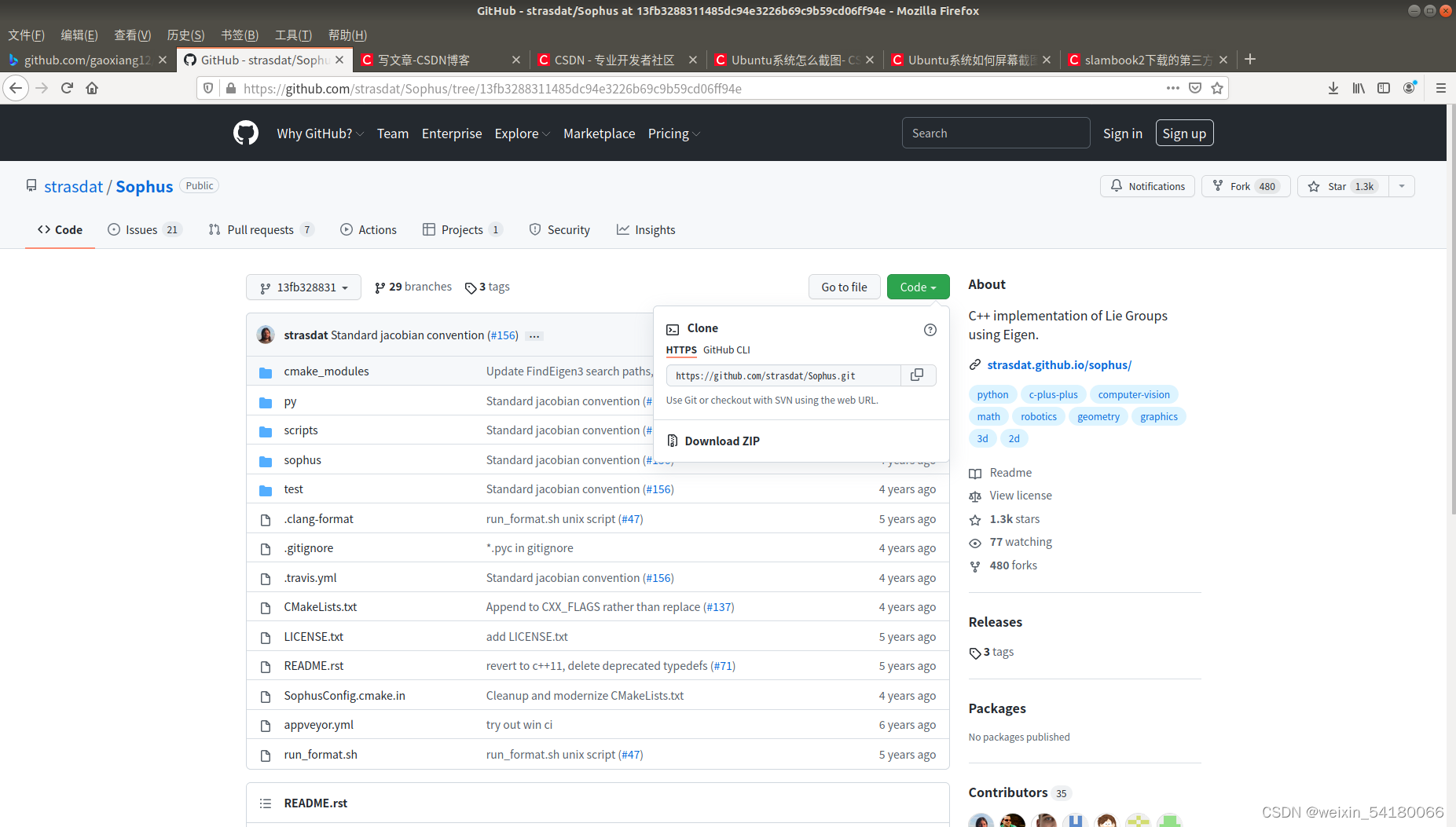Click the Save to Pocket icon
Image resolution: width=1456 pixels, height=827 pixels.
(1195, 88)
